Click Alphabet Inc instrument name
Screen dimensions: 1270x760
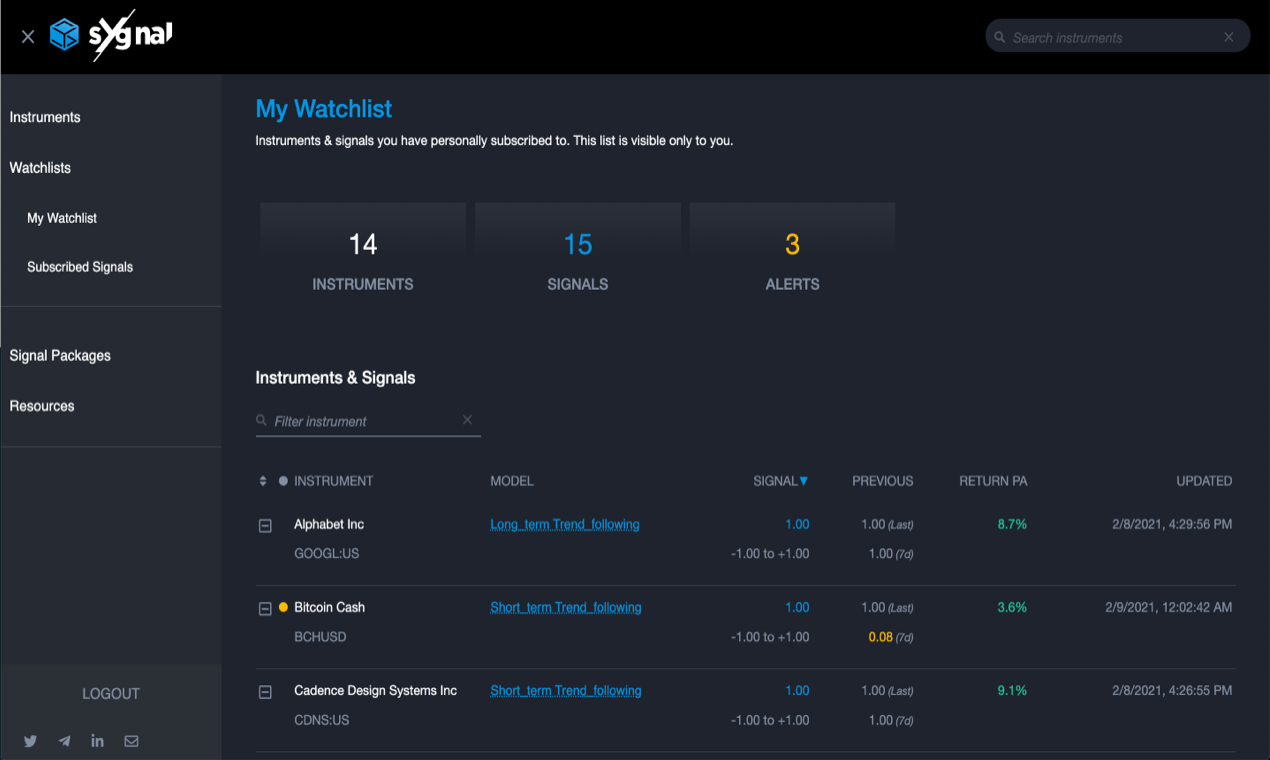(329, 524)
